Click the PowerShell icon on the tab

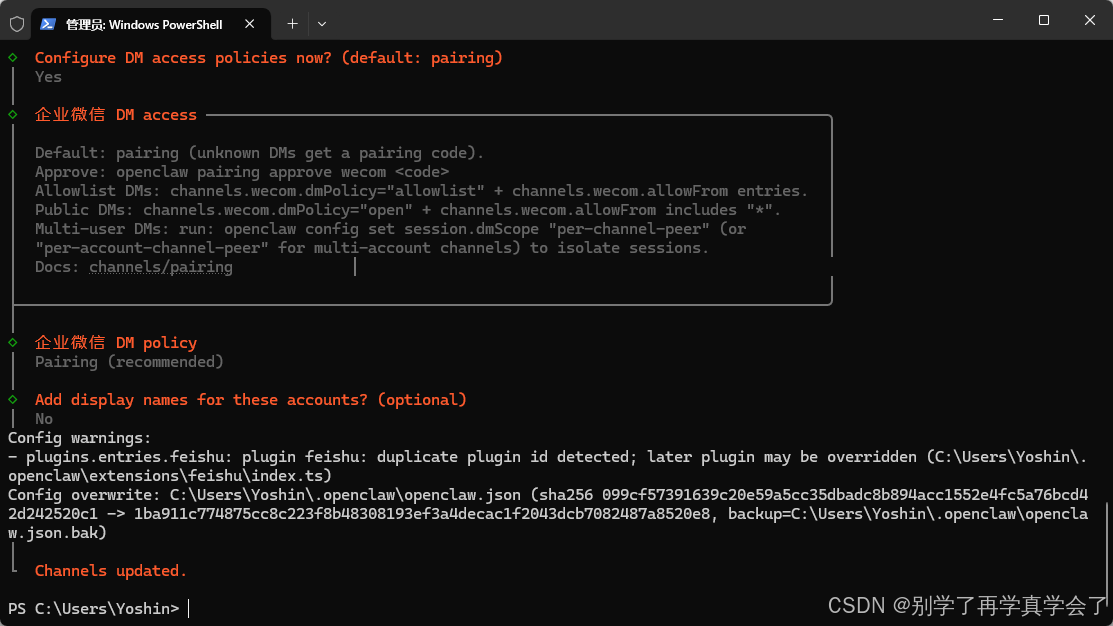[48, 24]
